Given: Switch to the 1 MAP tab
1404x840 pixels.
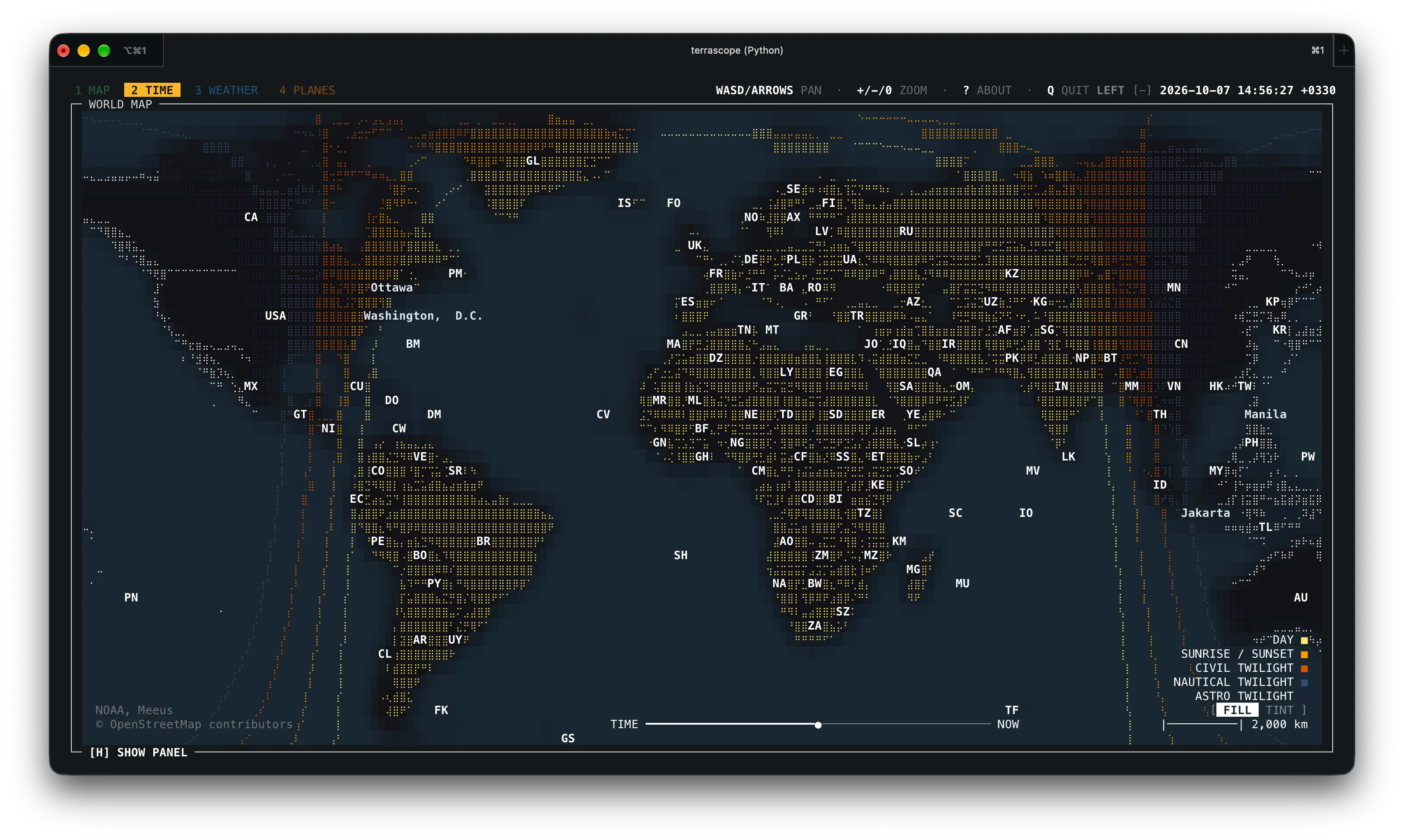Looking at the screenshot, I should (92, 90).
